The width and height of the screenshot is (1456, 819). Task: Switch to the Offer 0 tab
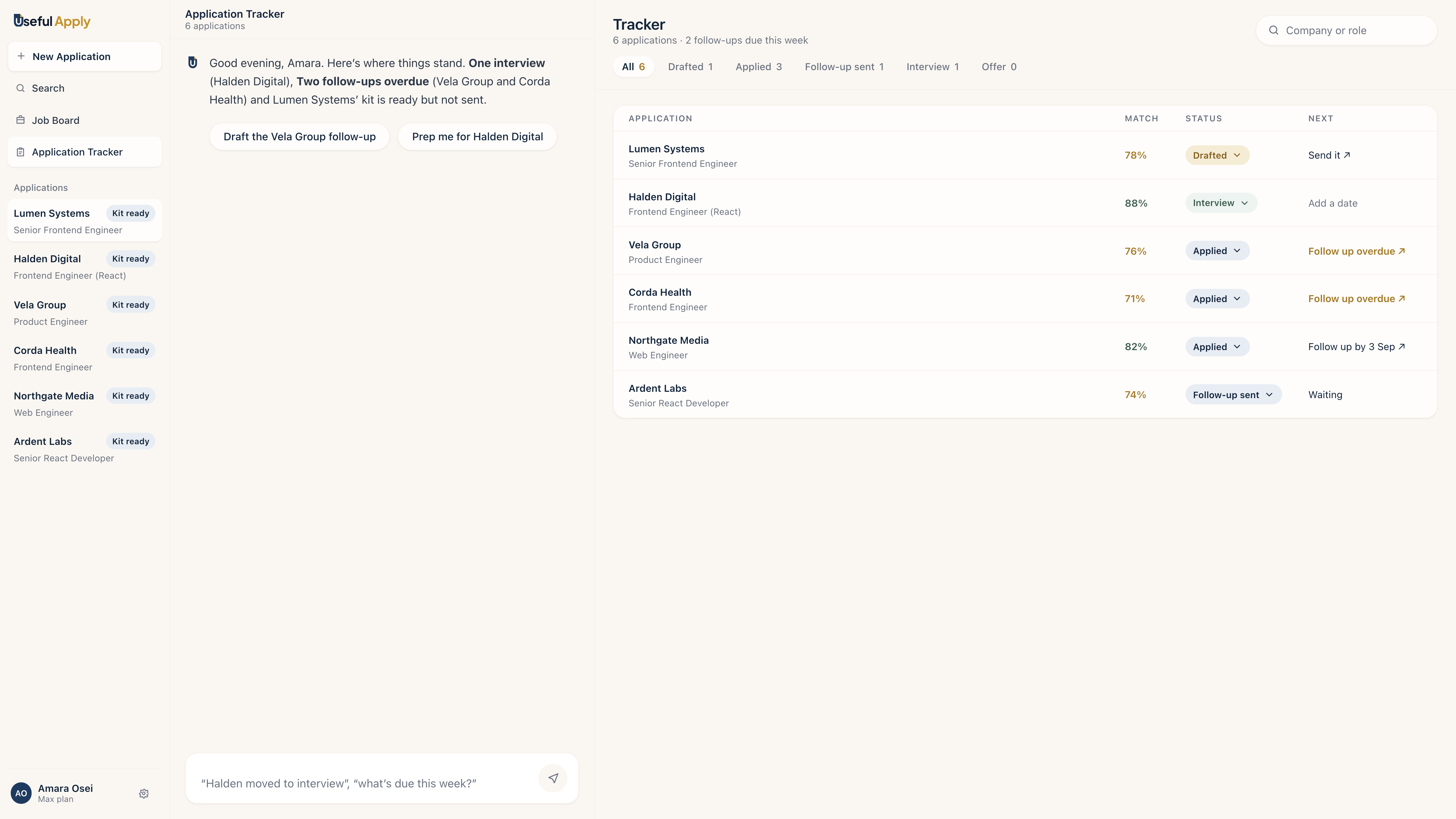(999, 67)
